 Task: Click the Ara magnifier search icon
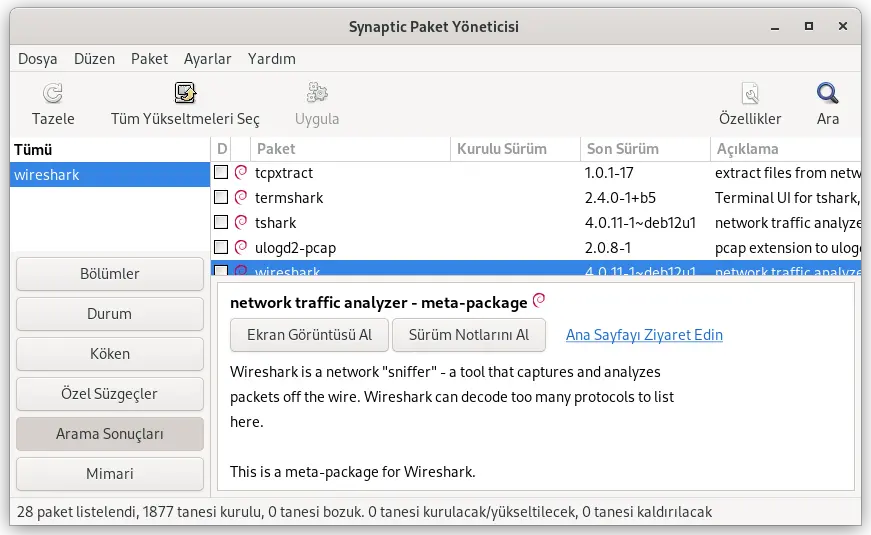pos(827,93)
